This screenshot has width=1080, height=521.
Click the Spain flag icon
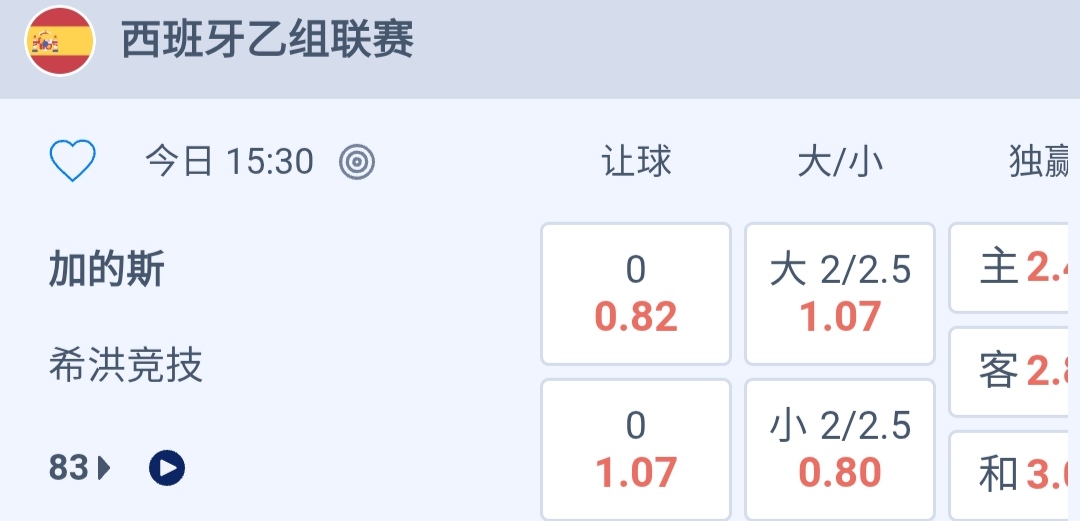tap(60, 42)
